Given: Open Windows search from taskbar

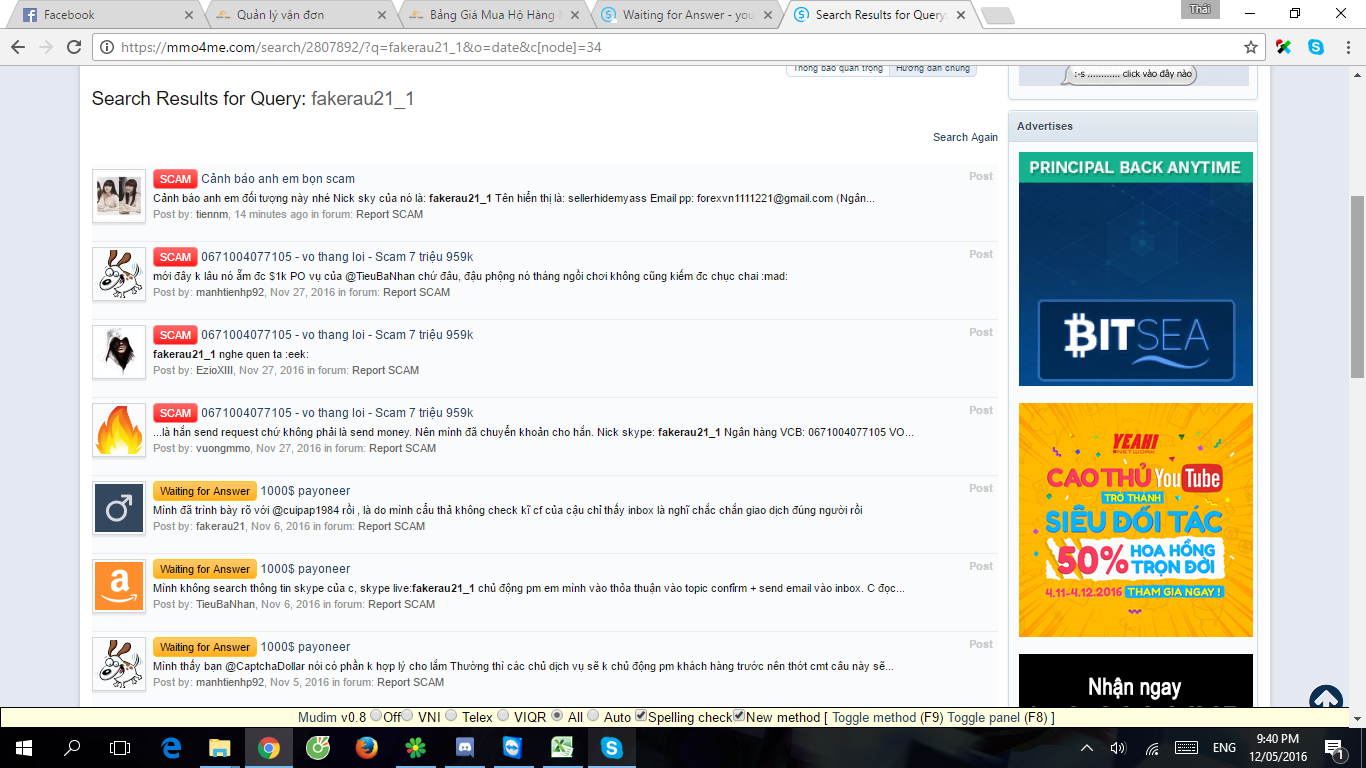Looking at the screenshot, I should [x=72, y=748].
